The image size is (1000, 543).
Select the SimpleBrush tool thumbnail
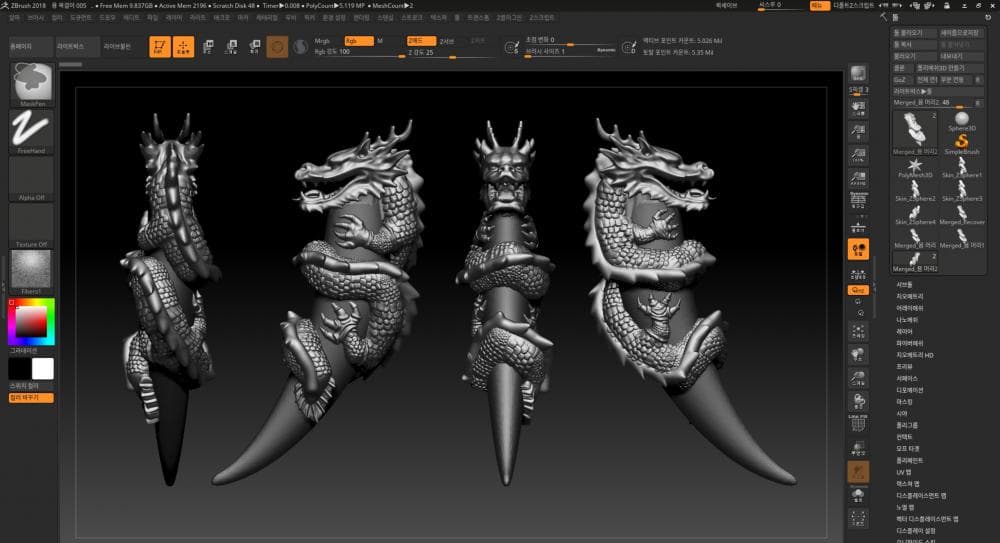(x=962, y=144)
